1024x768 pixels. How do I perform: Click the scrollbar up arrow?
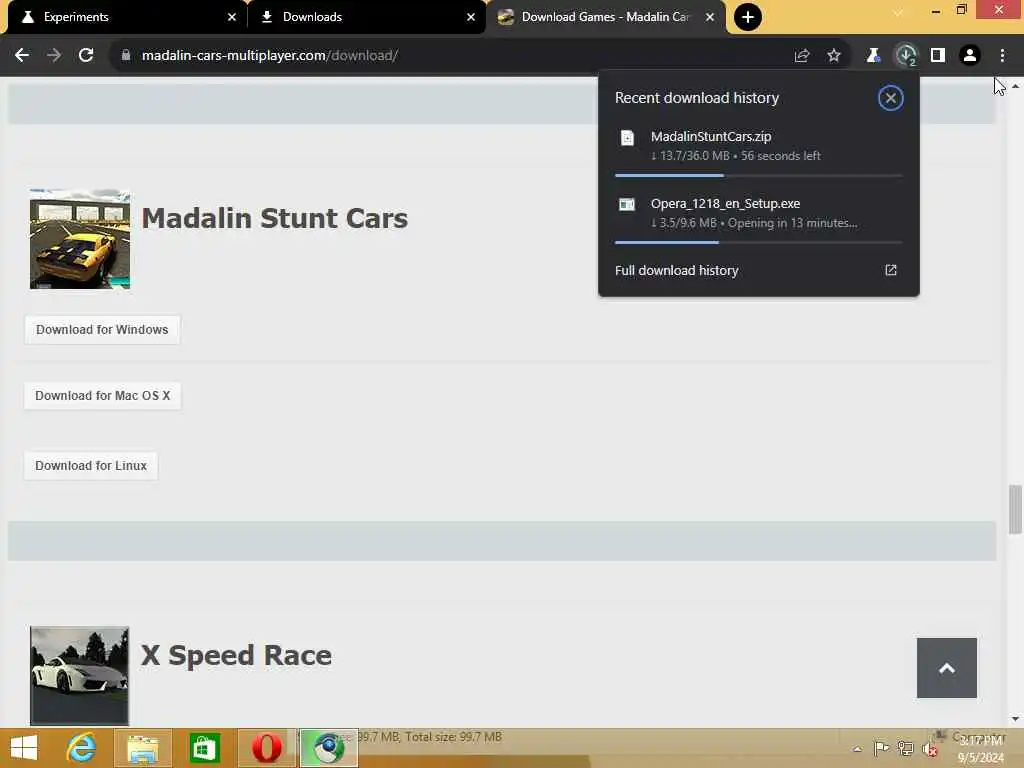[1015, 86]
